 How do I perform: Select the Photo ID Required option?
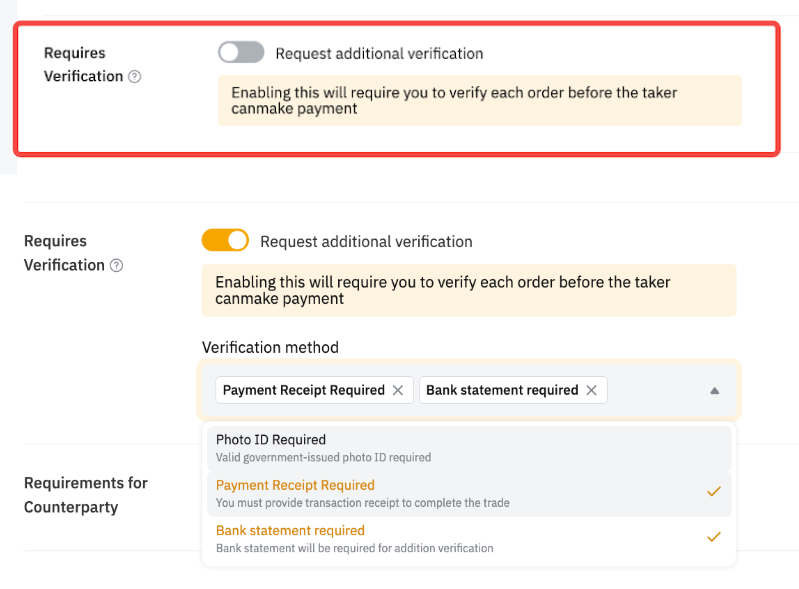270,440
